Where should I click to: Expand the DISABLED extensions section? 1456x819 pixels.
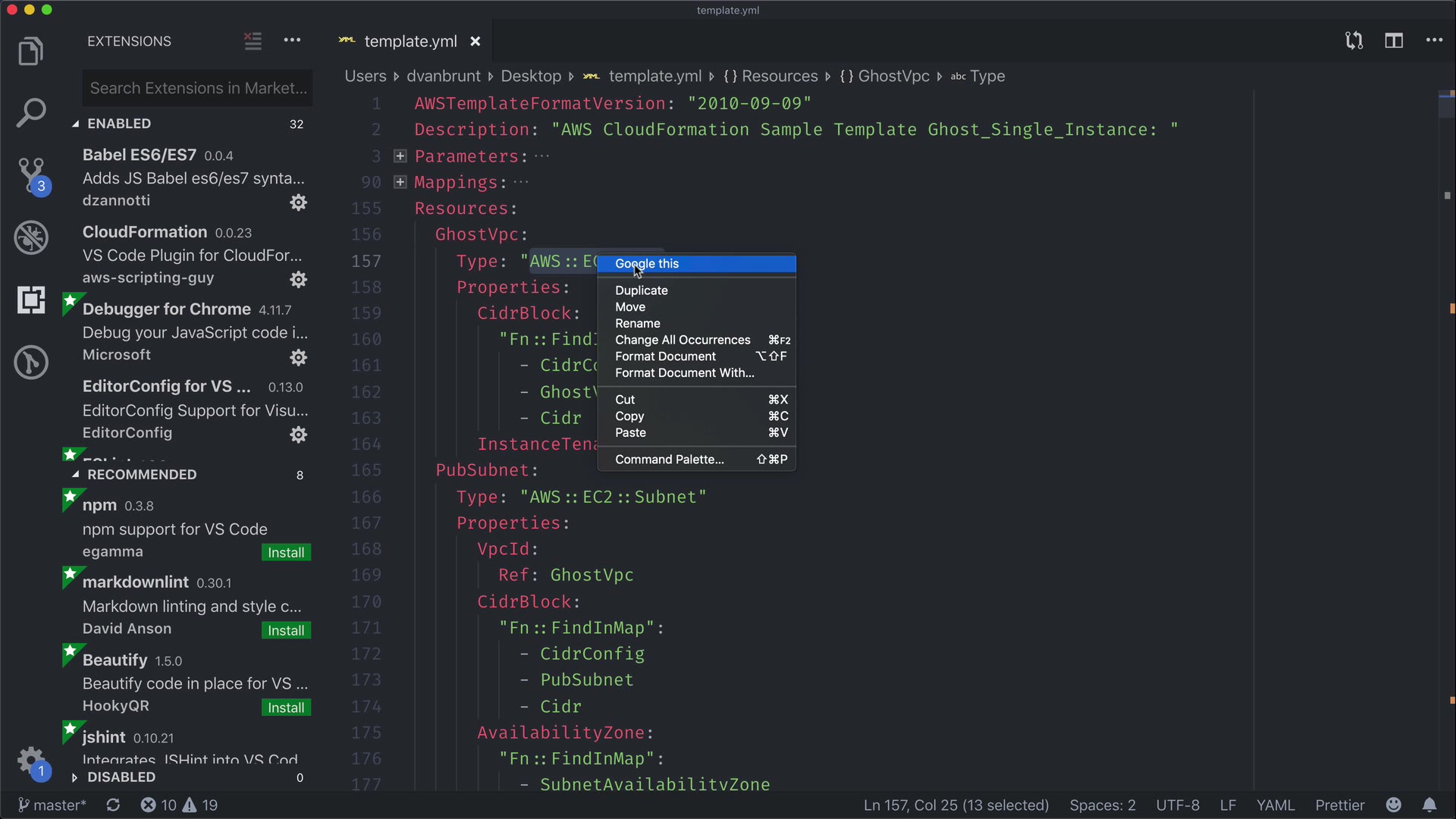pos(120,777)
